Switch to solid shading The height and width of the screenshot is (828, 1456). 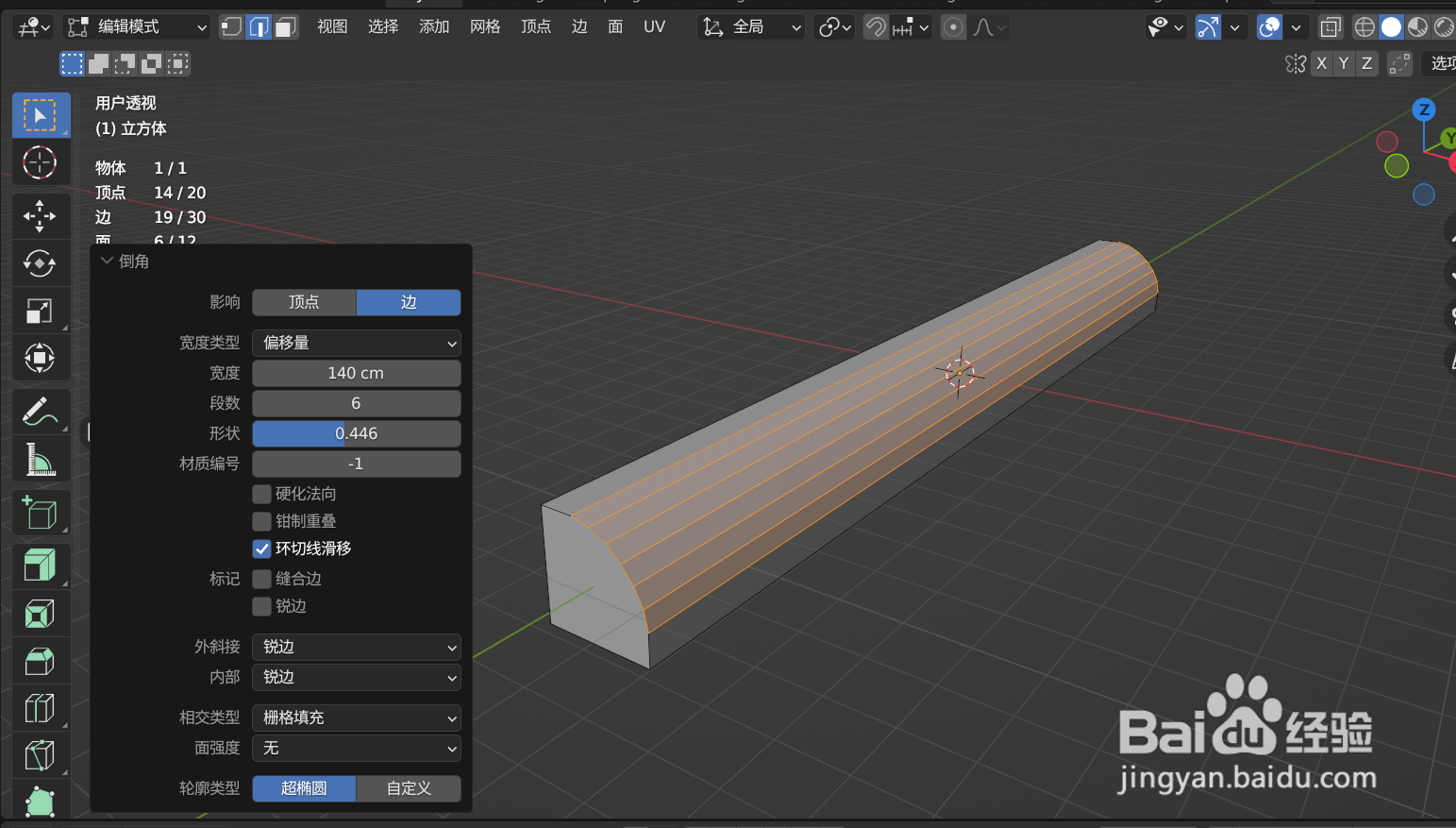1391,27
